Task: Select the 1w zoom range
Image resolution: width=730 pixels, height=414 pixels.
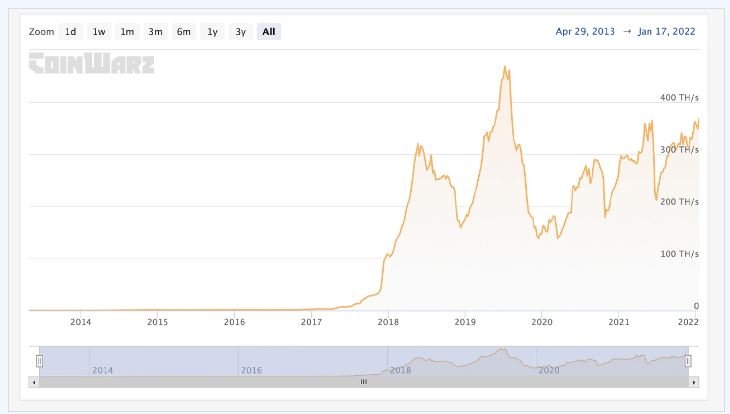Action: [x=99, y=32]
